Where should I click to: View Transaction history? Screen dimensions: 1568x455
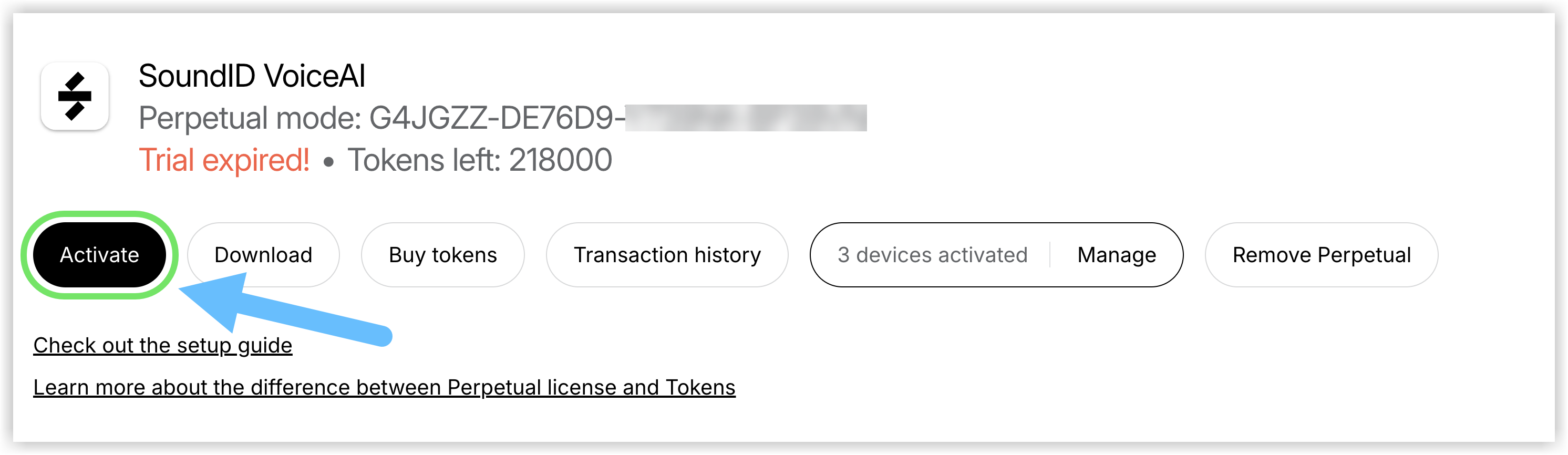pyautogui.click(x=666, y=255)
